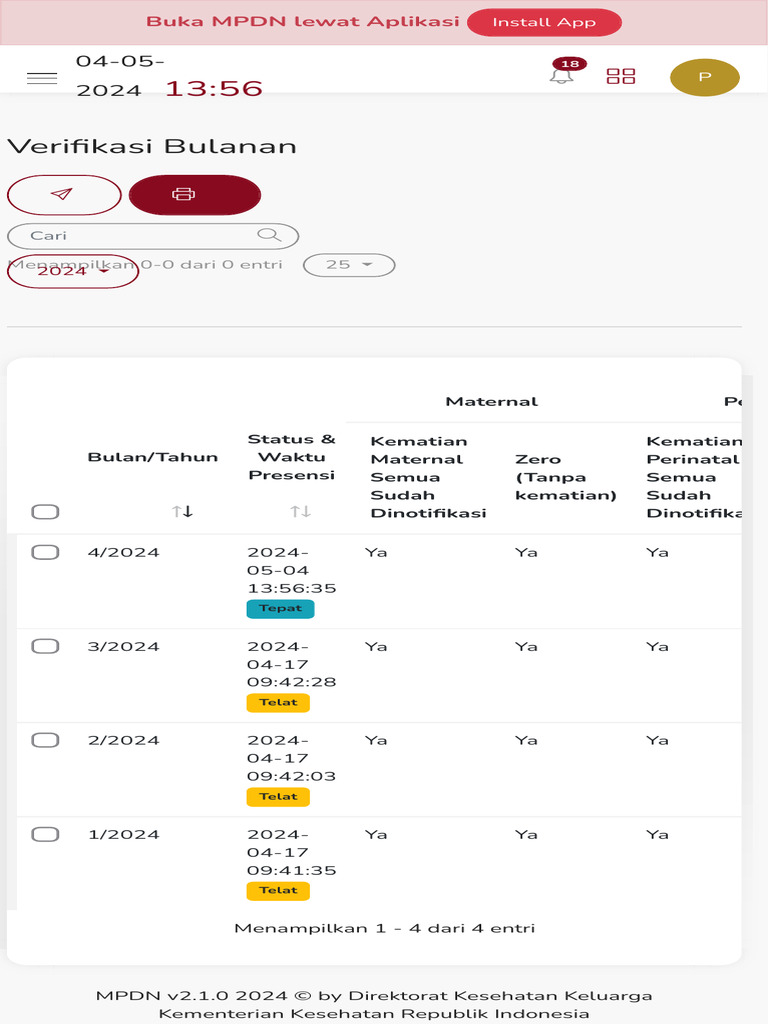Click the Tepat status badge

[x=280, y=608]
